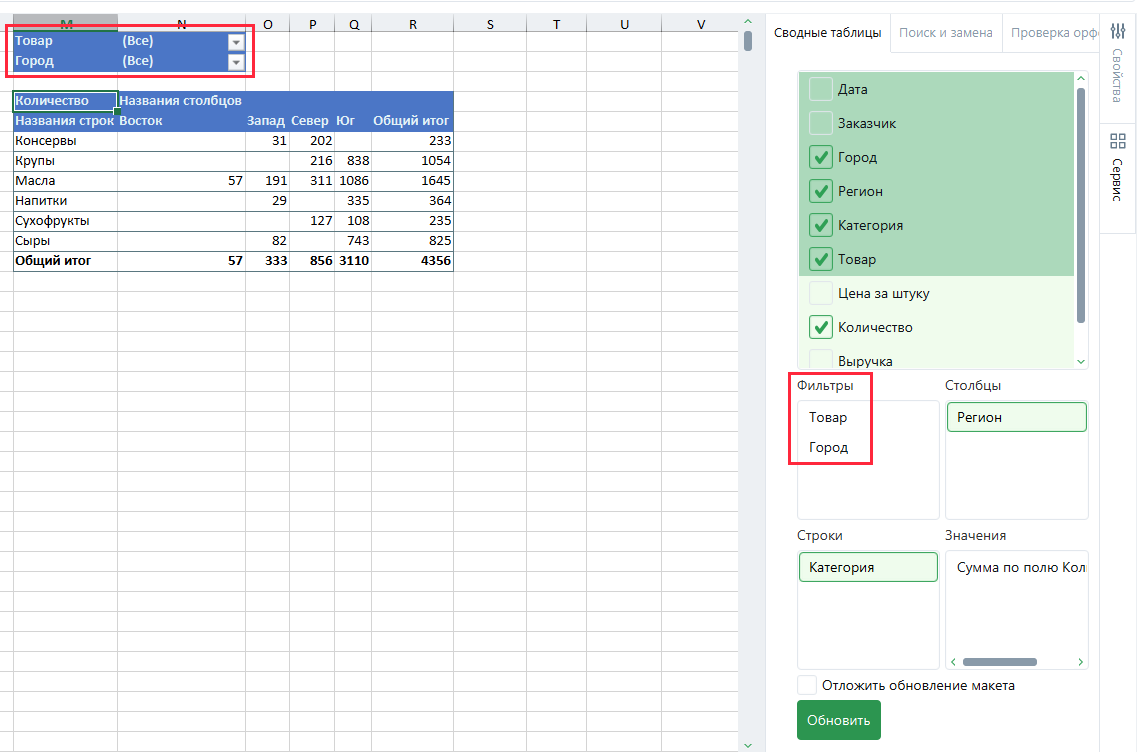Image resolution: width=1137 pixels, height=752 pixels.
Task: Select Регион item in Столбцы area
Action: tap(1016, 418)
